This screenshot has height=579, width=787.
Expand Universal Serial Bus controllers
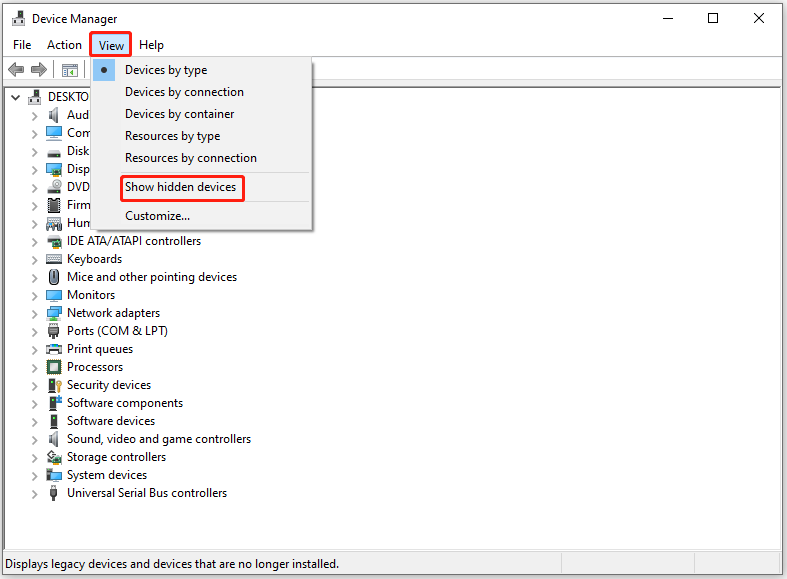coord(34,494)
